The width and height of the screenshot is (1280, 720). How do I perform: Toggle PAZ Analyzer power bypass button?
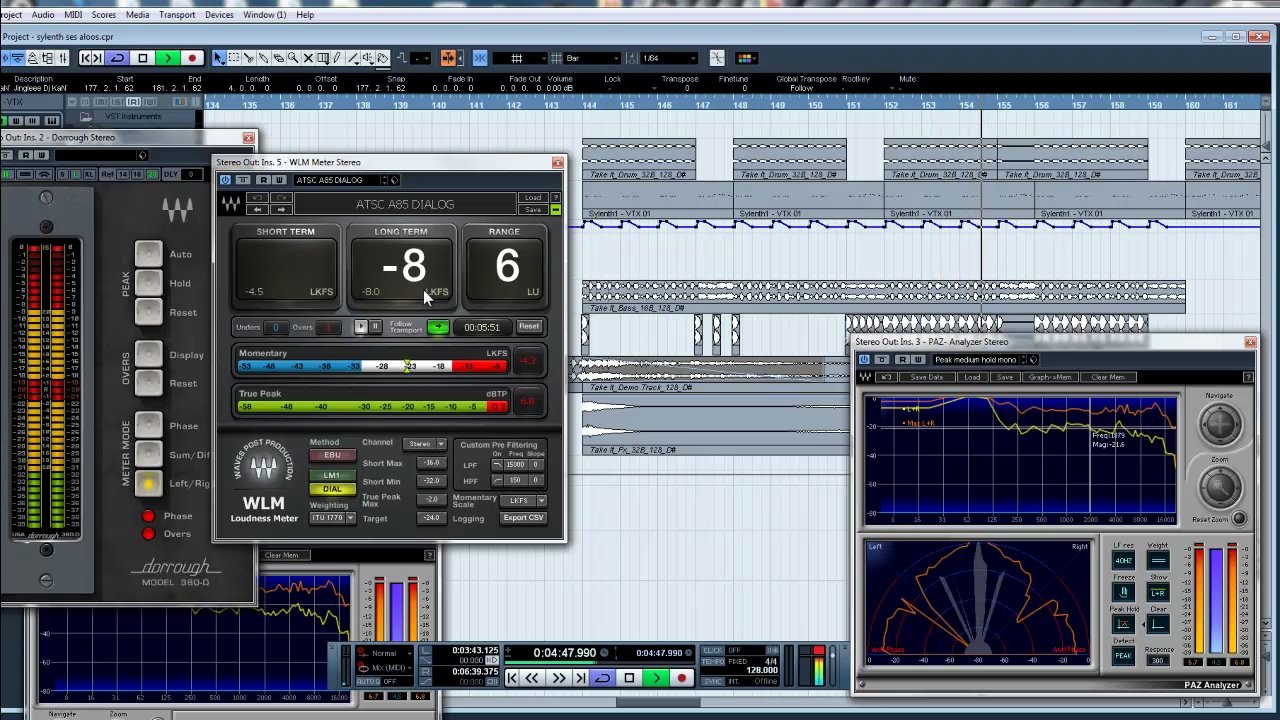coord(864,359)
